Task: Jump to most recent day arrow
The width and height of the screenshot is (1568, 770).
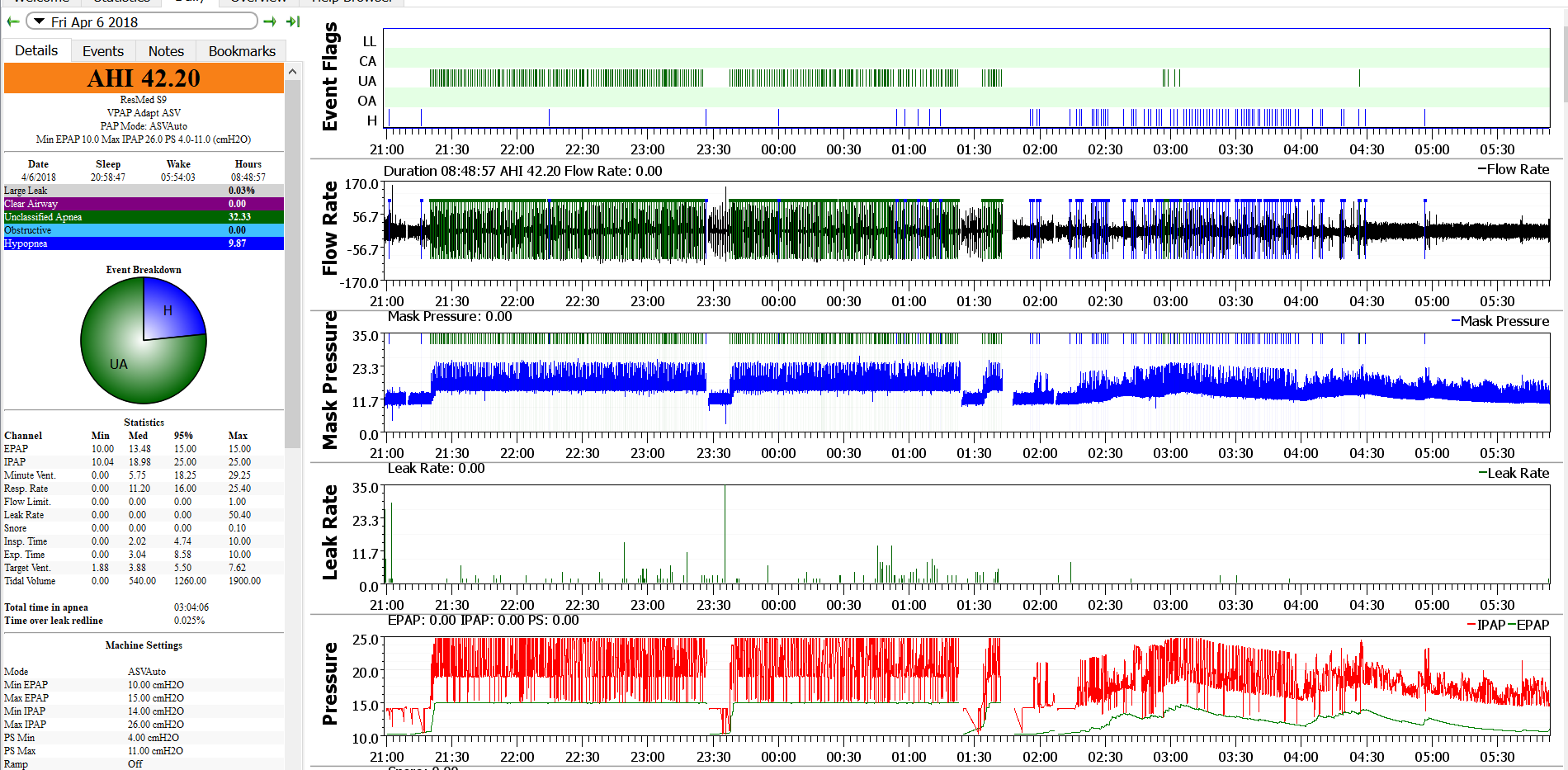Action: (x=292, y=21)
